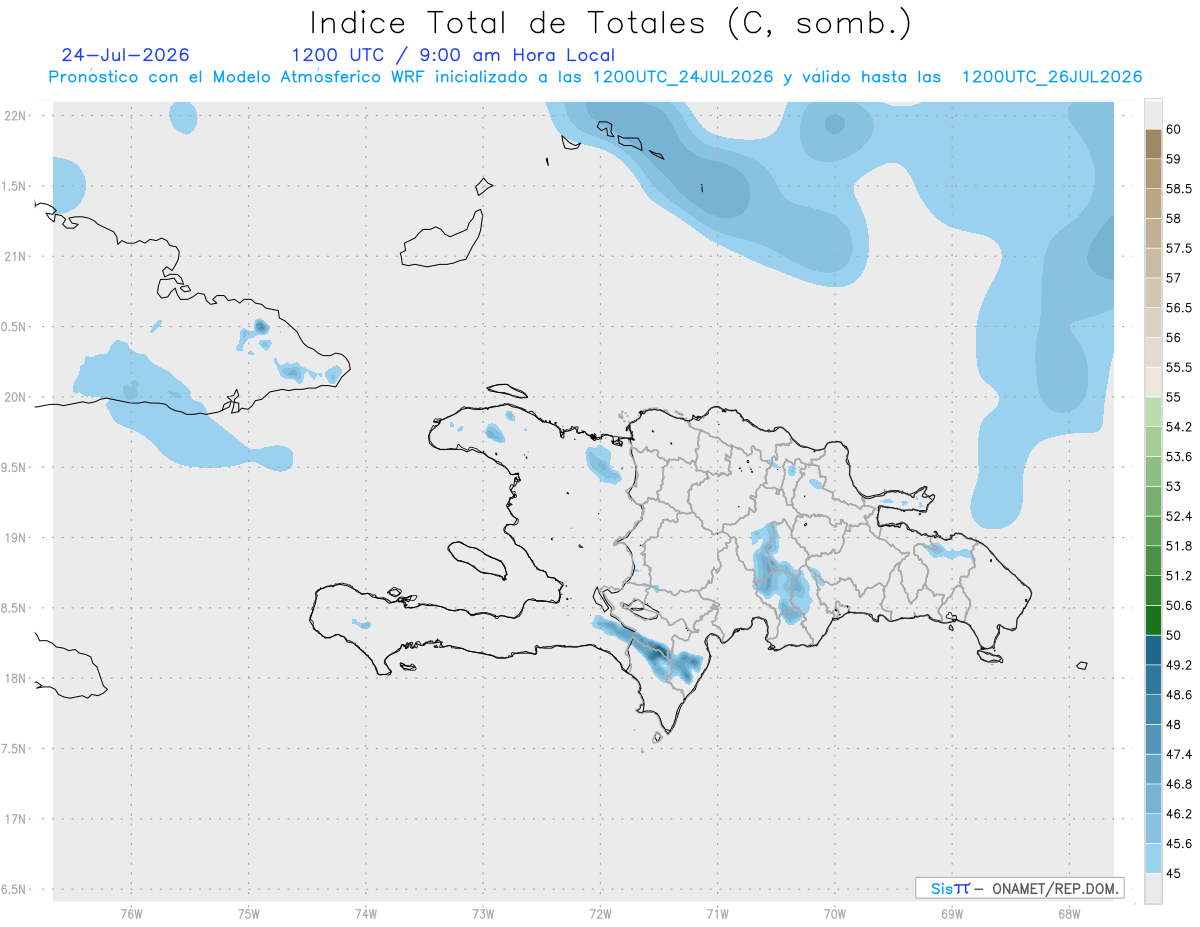Click the legend value '50.6'
1200x927 pixels.
click(1179, 606)
